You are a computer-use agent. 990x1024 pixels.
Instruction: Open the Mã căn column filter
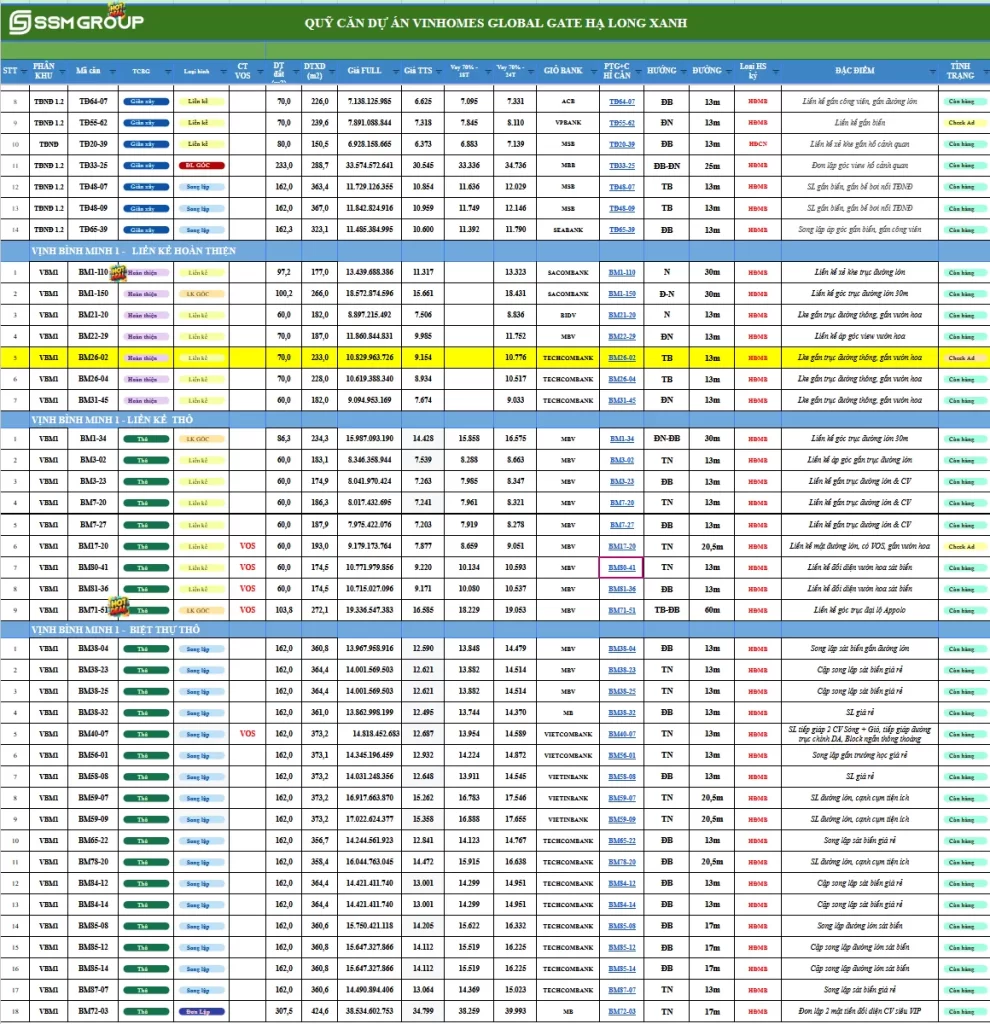pos(112,71)
